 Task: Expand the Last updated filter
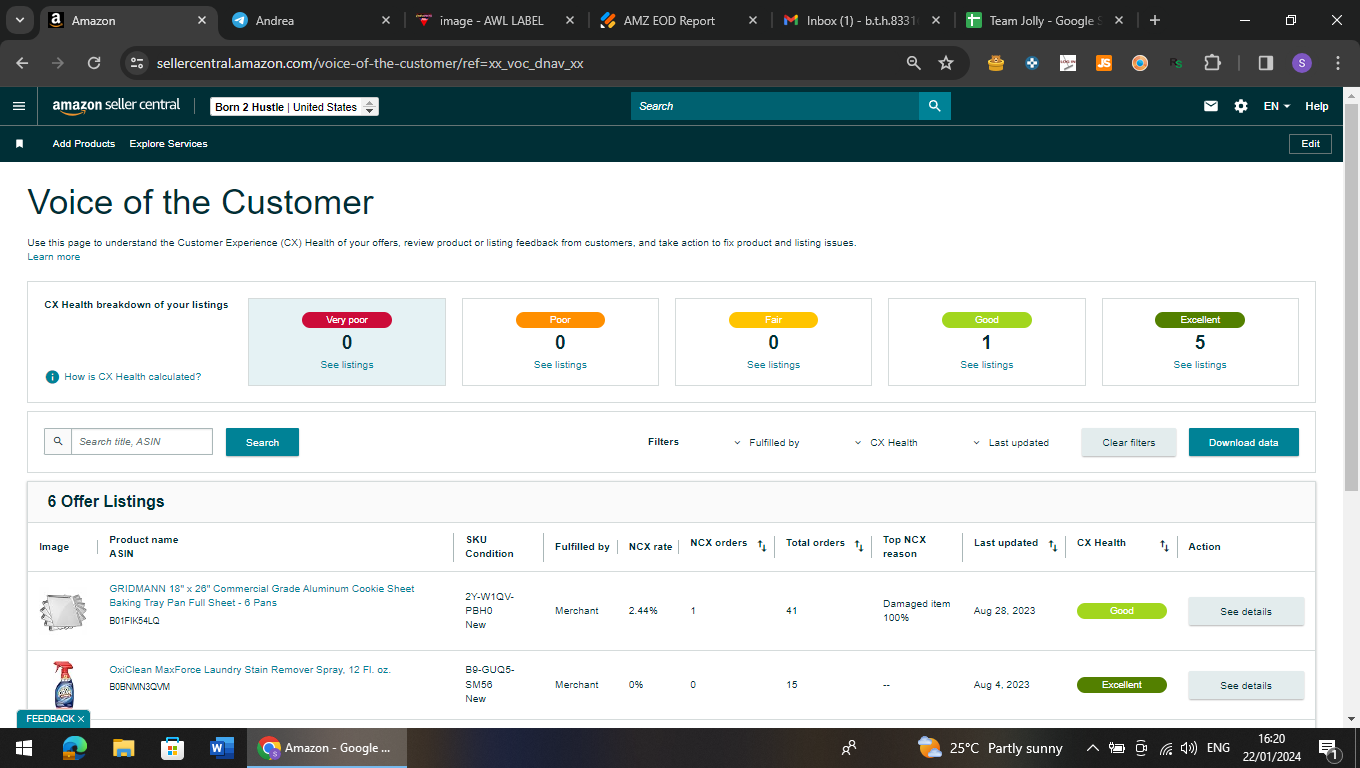pyautogui.click(x=1011, y=442)
